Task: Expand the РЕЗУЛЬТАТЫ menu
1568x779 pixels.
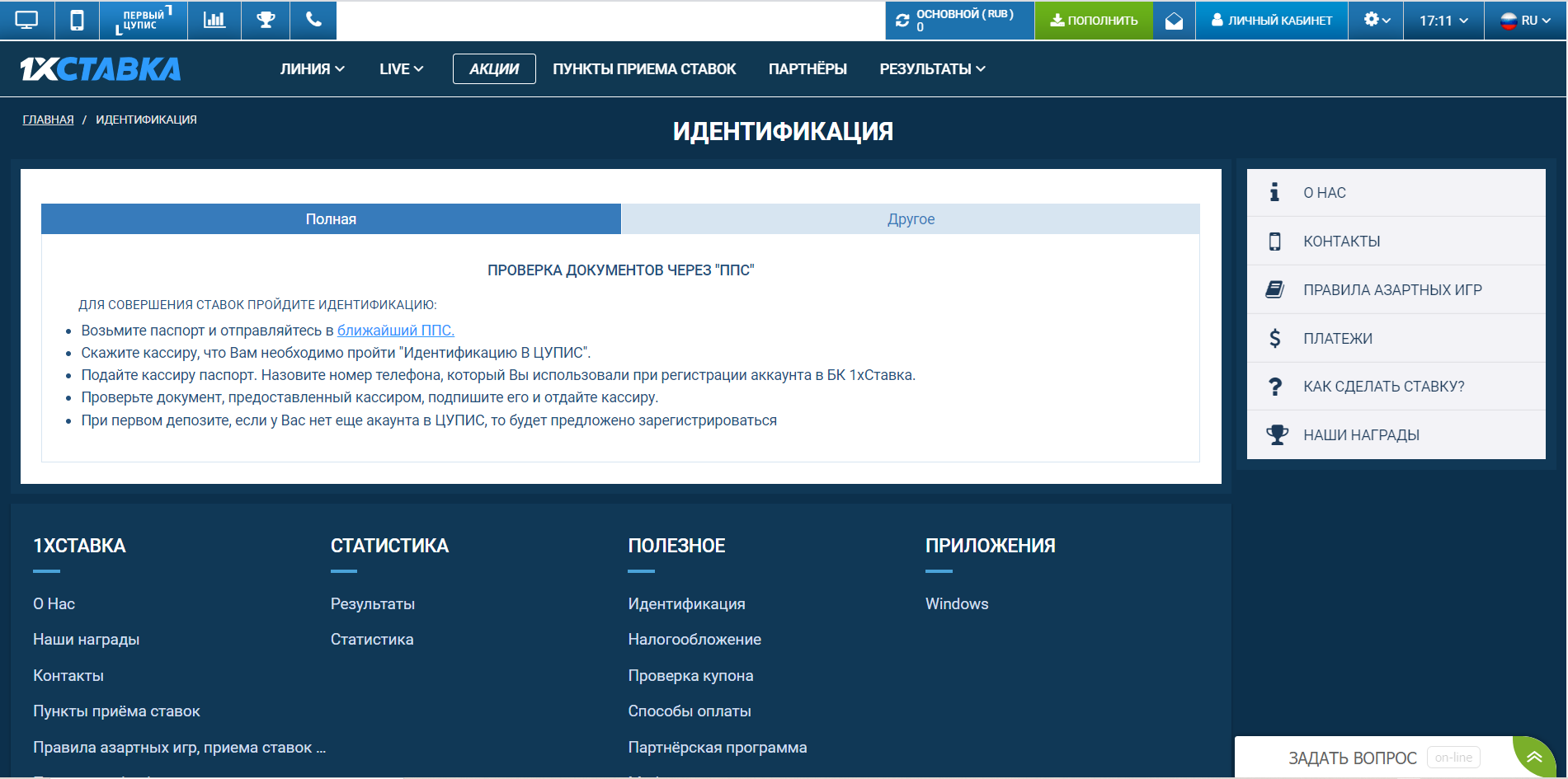Action: point(932,69)
